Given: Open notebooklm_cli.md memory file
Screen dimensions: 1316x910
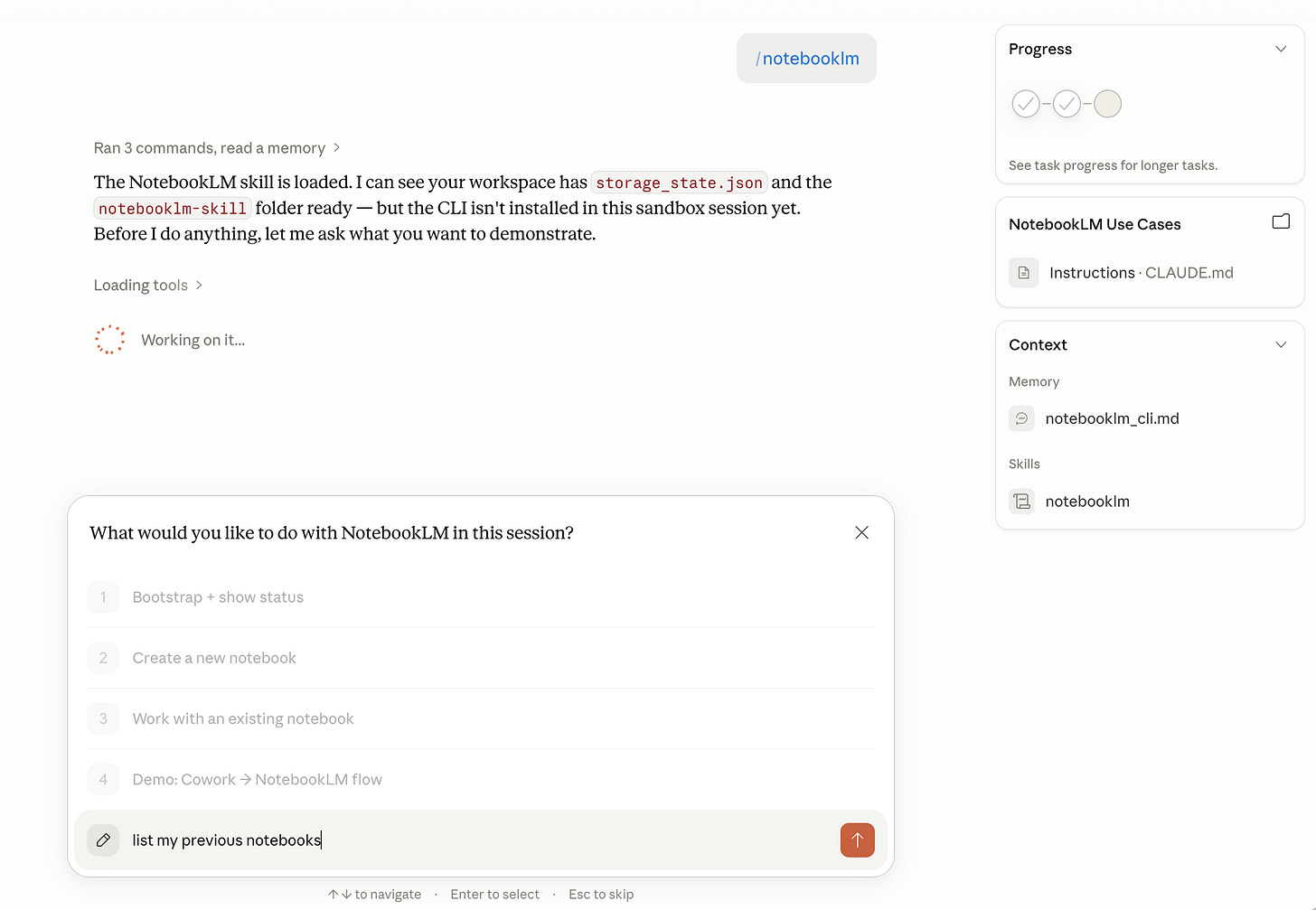Looking at the screenshot, I should pyautogui.click(x=1112, y=418).
